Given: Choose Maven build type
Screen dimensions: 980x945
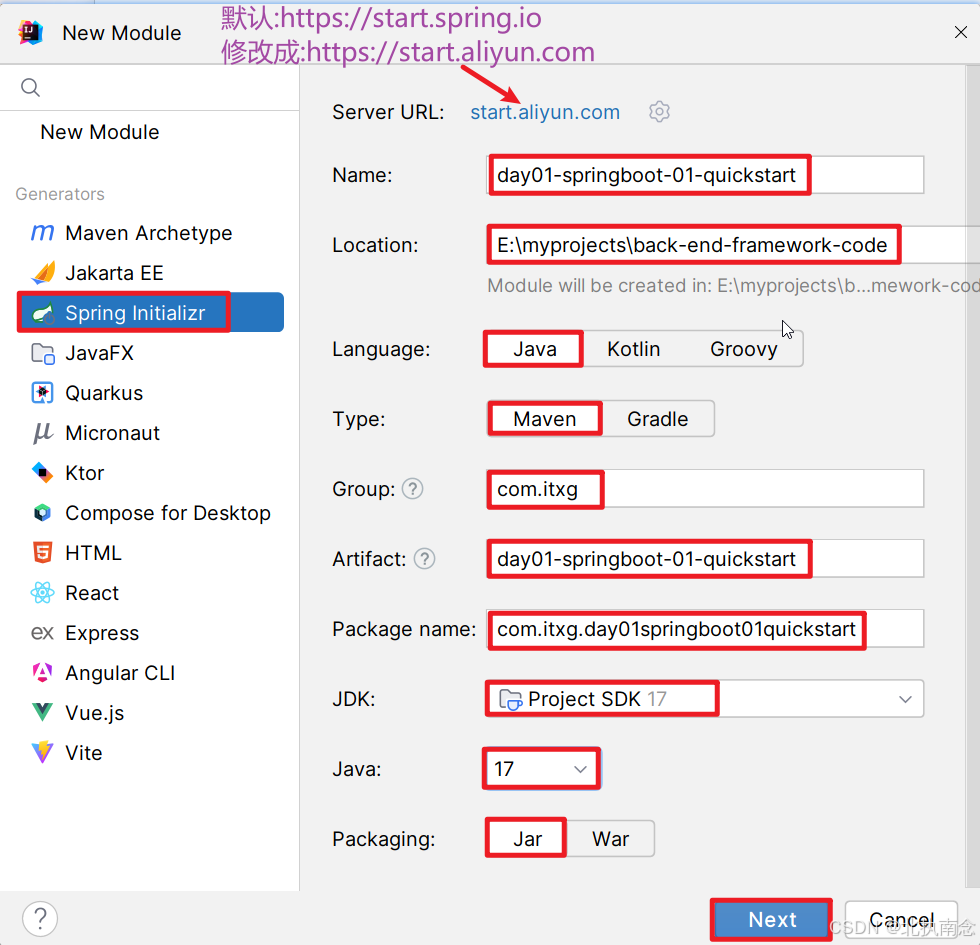Looking at the screenshot, I should point(544,419).
